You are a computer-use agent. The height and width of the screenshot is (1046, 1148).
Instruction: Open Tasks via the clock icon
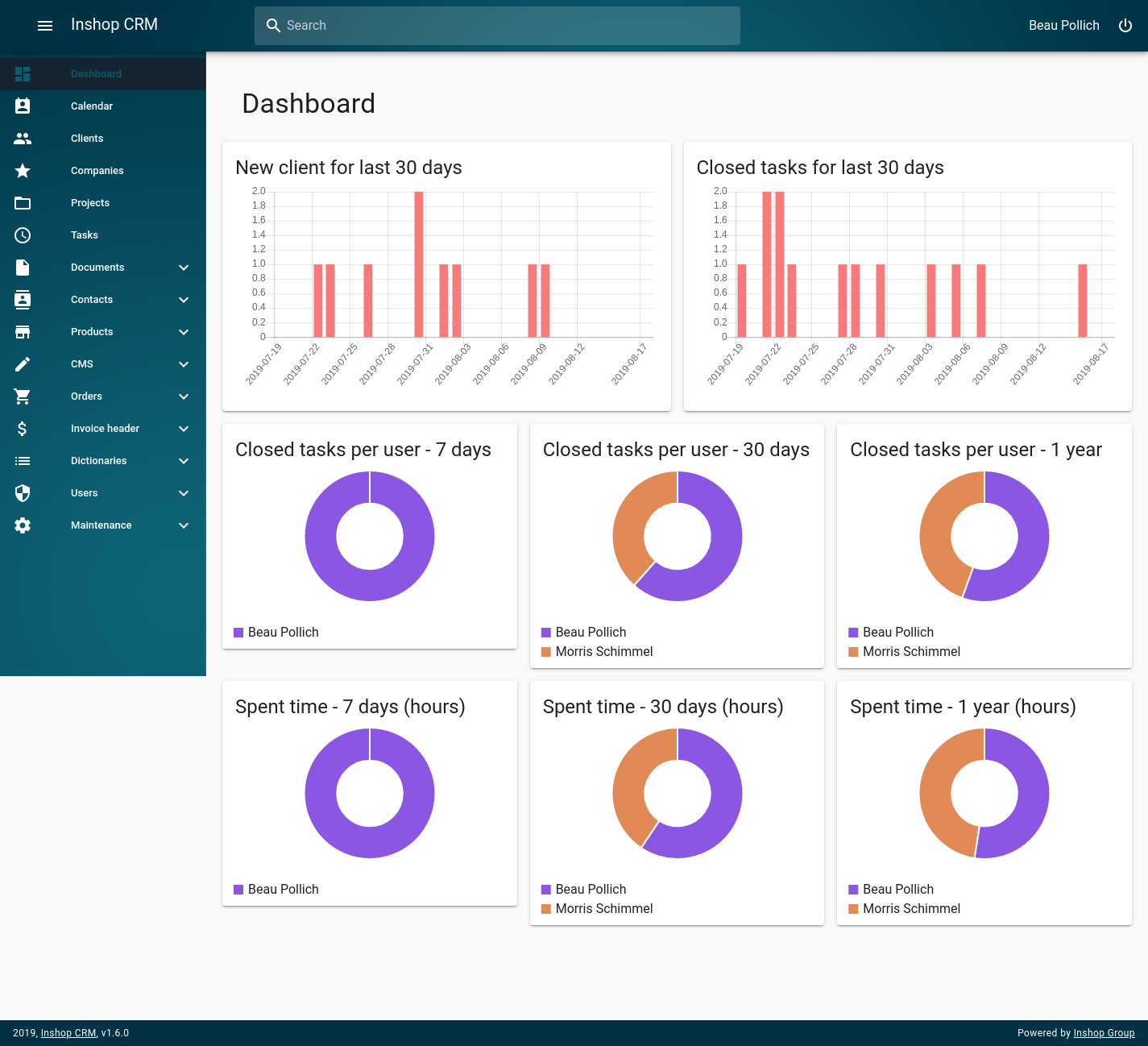click(23, 235)
